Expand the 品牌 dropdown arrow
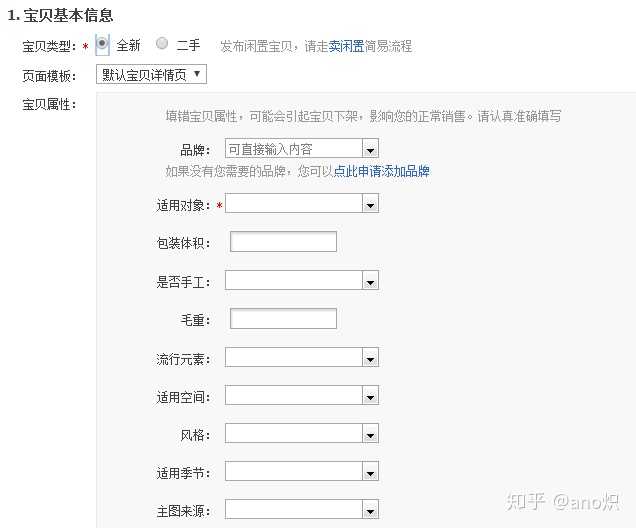 point(371,149)
